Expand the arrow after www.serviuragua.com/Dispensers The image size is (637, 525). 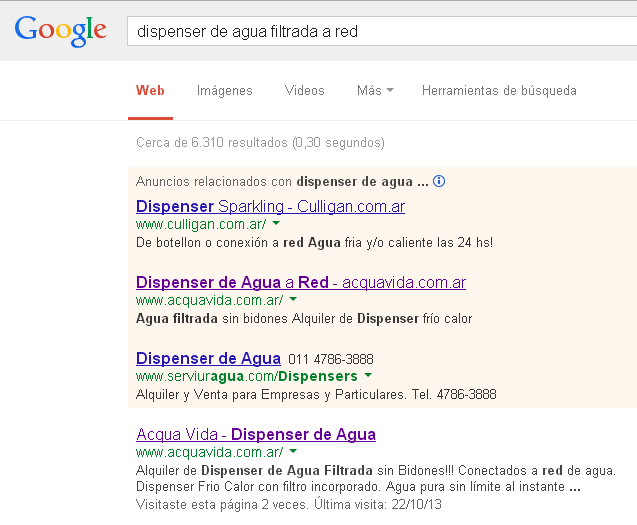368,376
